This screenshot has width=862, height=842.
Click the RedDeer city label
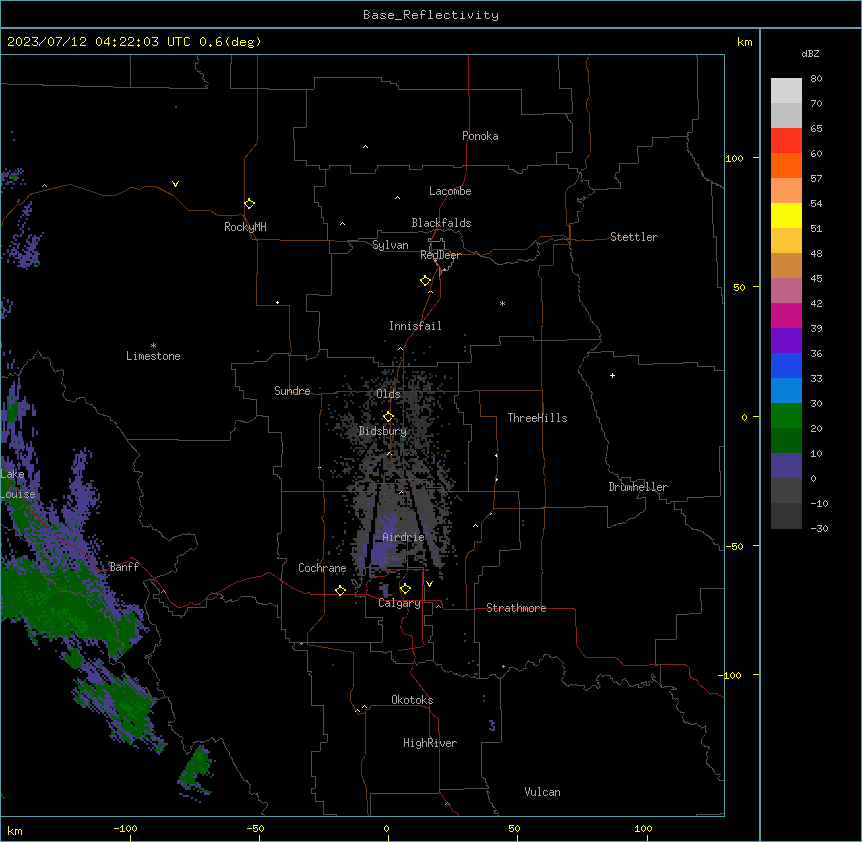click(440, 255)
